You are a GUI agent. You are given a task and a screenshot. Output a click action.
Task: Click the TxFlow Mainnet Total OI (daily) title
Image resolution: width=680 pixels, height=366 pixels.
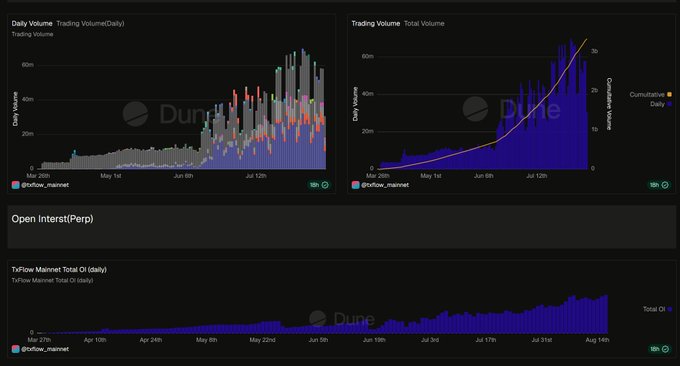[59, 270]
